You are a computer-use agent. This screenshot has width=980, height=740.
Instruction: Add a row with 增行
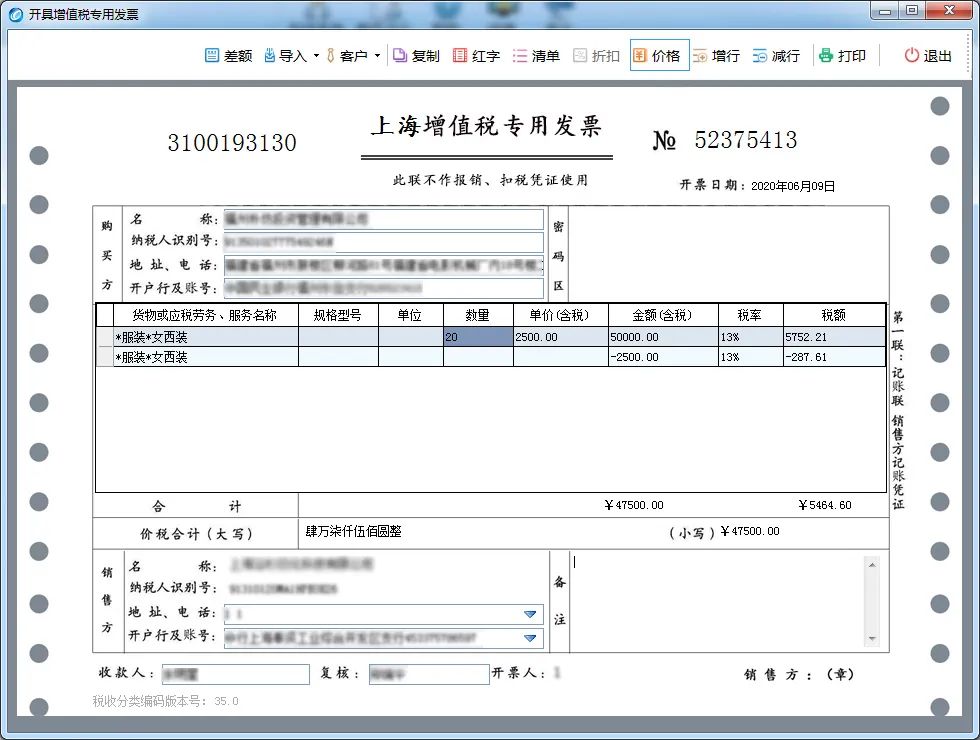(701, 56)
